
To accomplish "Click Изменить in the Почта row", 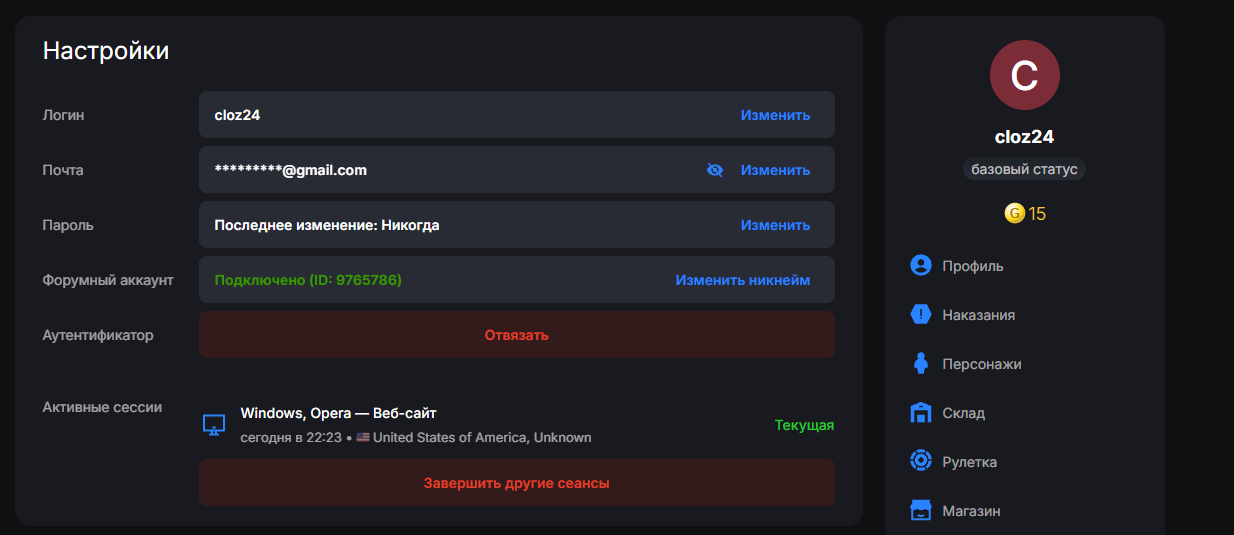I will (775, 170).
